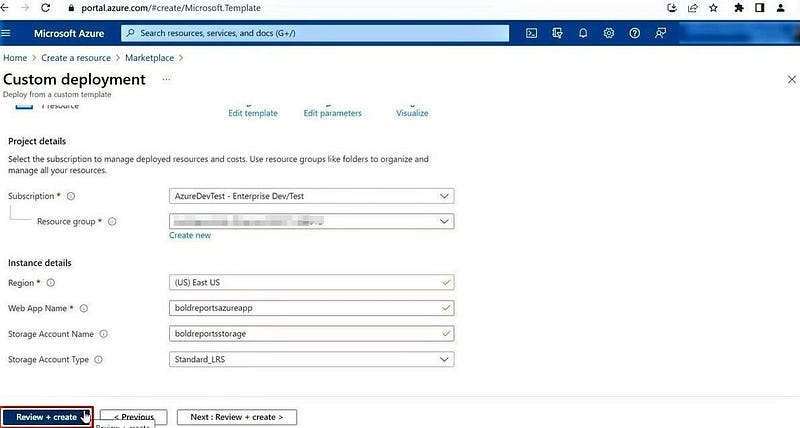
Task: Click the Azure search resources box
Action: coord(315,33)
